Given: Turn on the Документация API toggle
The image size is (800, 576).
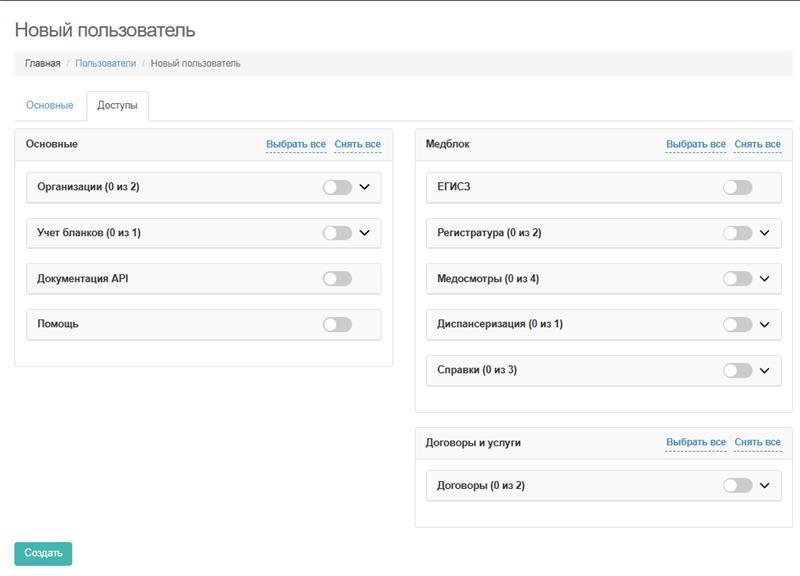Looking at the screenshot, I should click(337, 279).
